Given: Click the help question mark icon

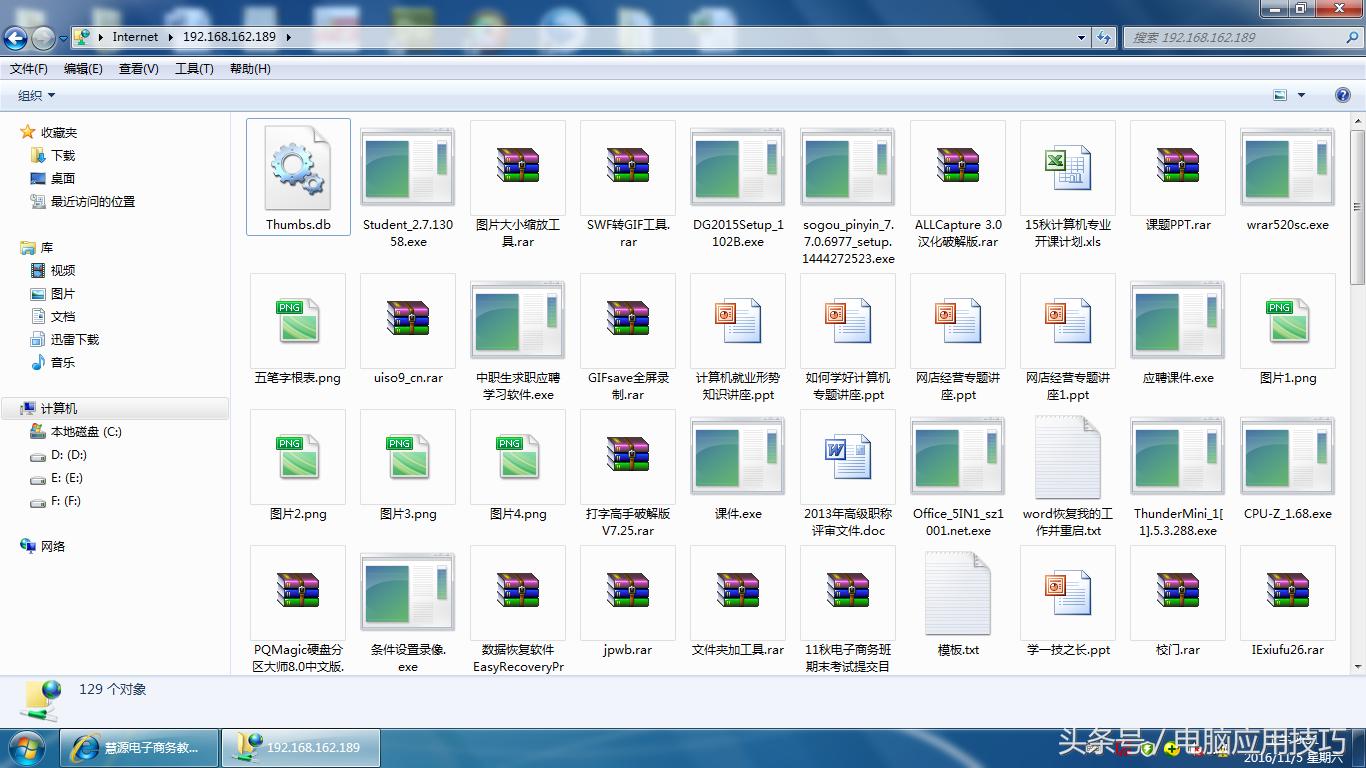Looking at the screenshot, I should pos(1343,95).
